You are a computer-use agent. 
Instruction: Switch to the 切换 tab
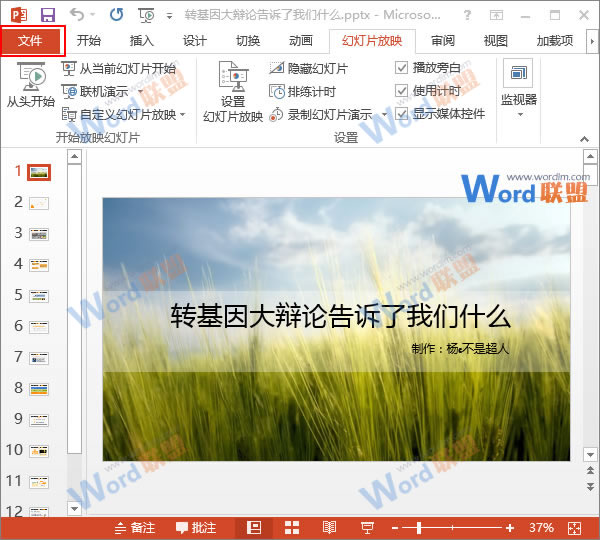(x=248, y=41)
